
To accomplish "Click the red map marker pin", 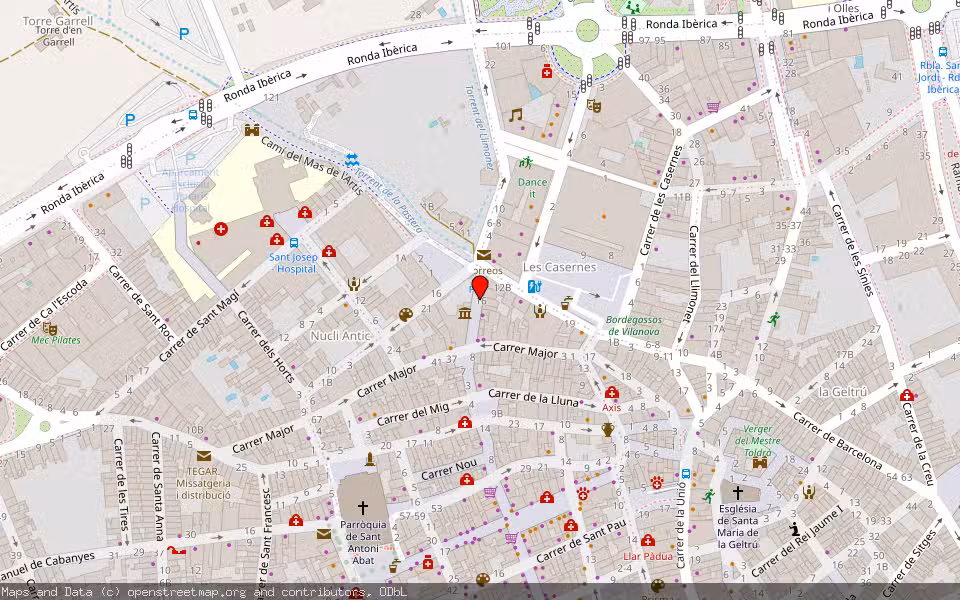I will [480, 287].
